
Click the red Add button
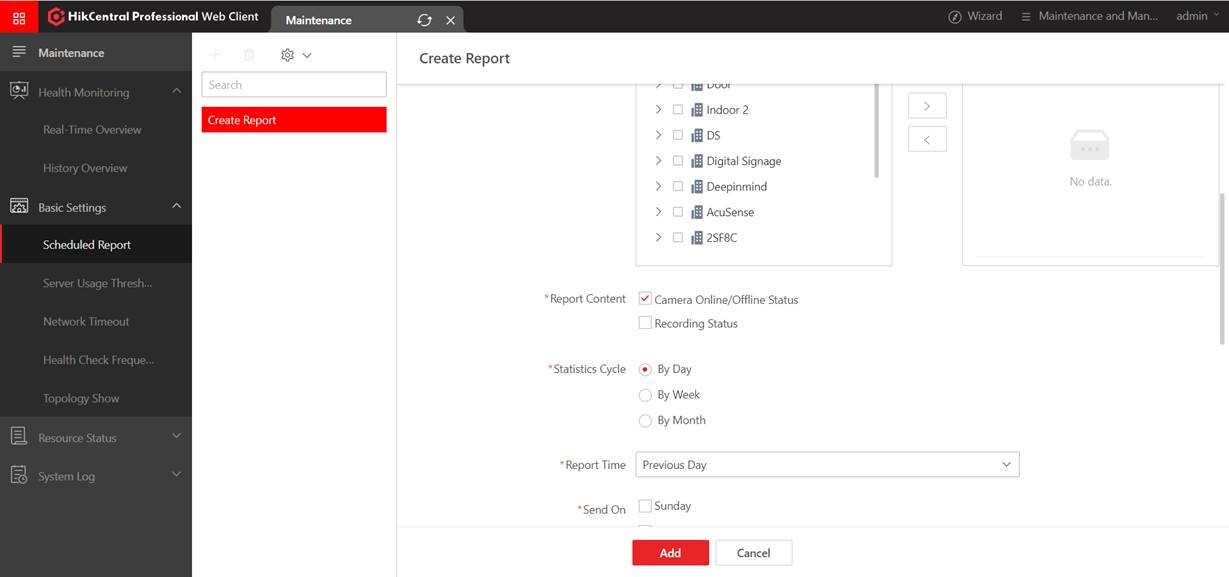point(670,553)
